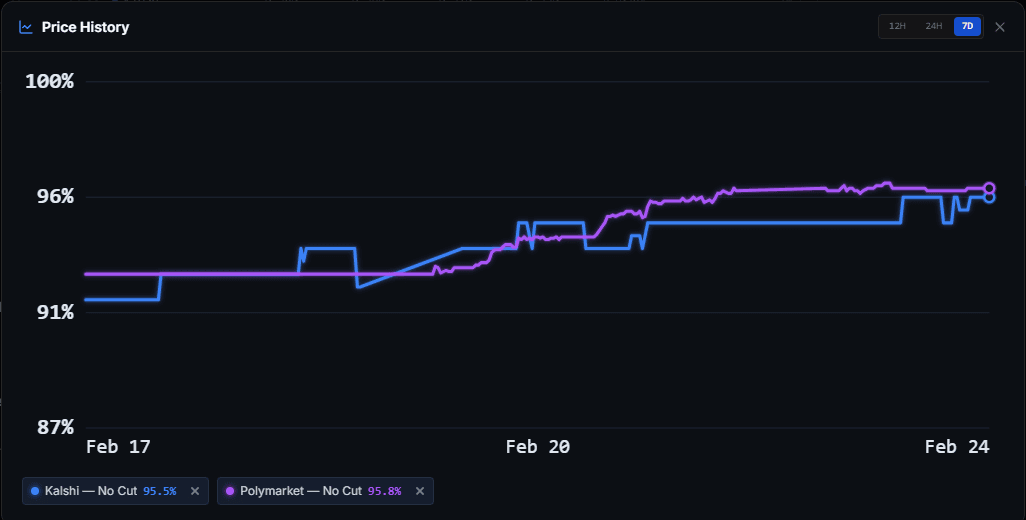Click the Kalshi — No Cut legend label
Viewport: 1026px width, 520px height.
91,491
